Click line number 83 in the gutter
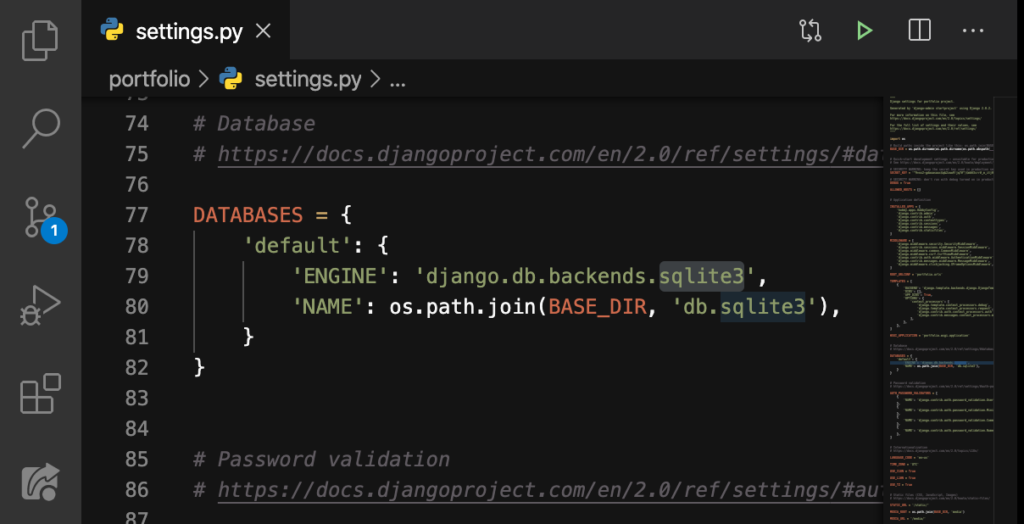The height and width of the screenshot is (524, 1024). (136, 398)
